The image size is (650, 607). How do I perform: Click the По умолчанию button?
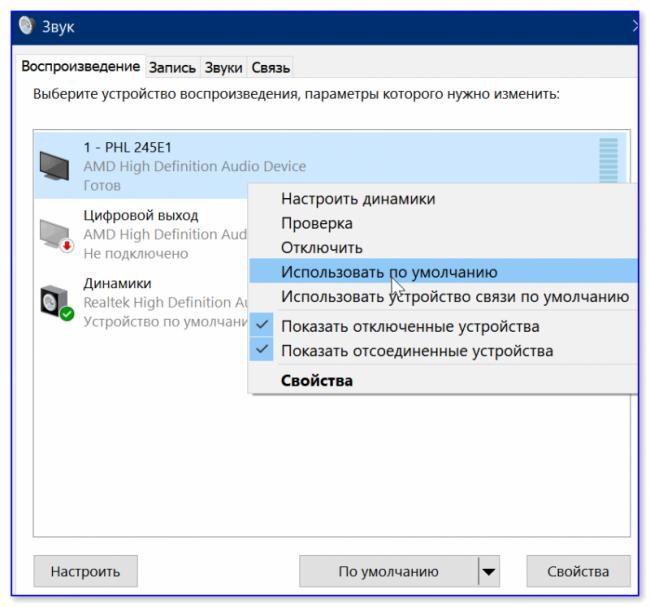pos(388,571)
